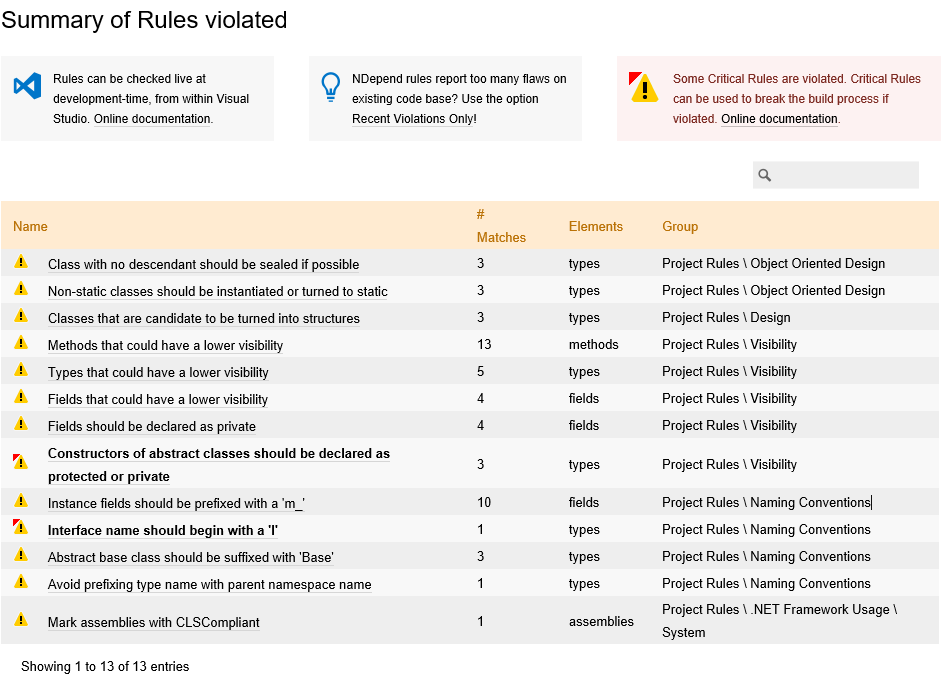
Task: Open the Online documentation link in the critical rules box
Action: point(779,119)
